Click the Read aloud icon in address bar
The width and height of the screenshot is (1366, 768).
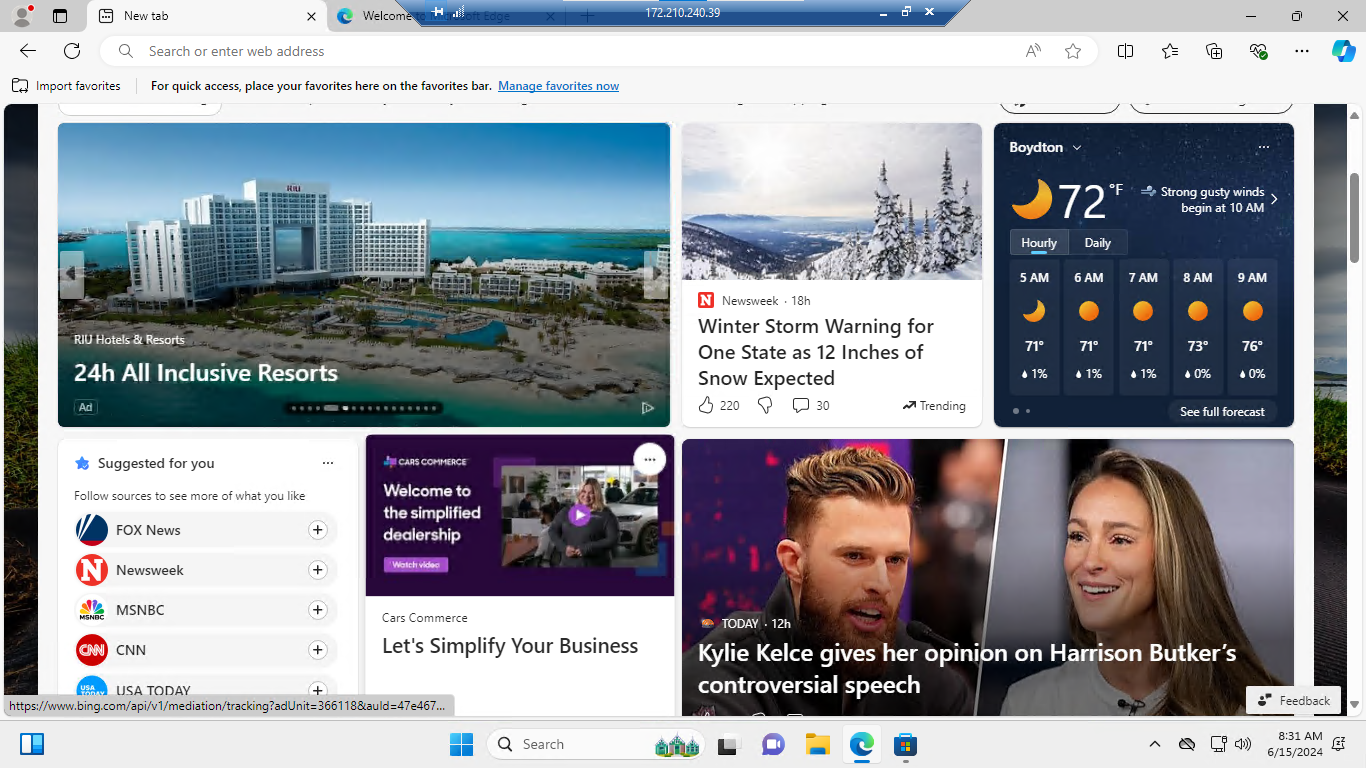click(x=1033, y=51)
